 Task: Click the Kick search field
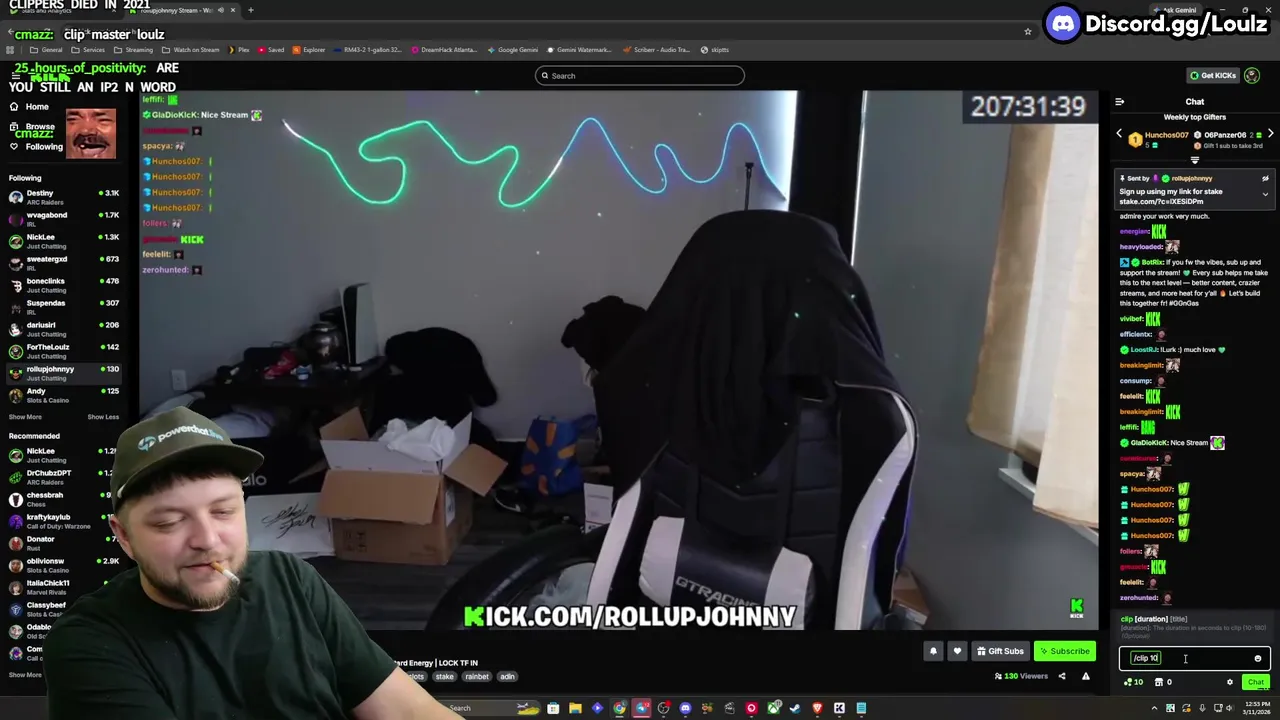[640, 76]
